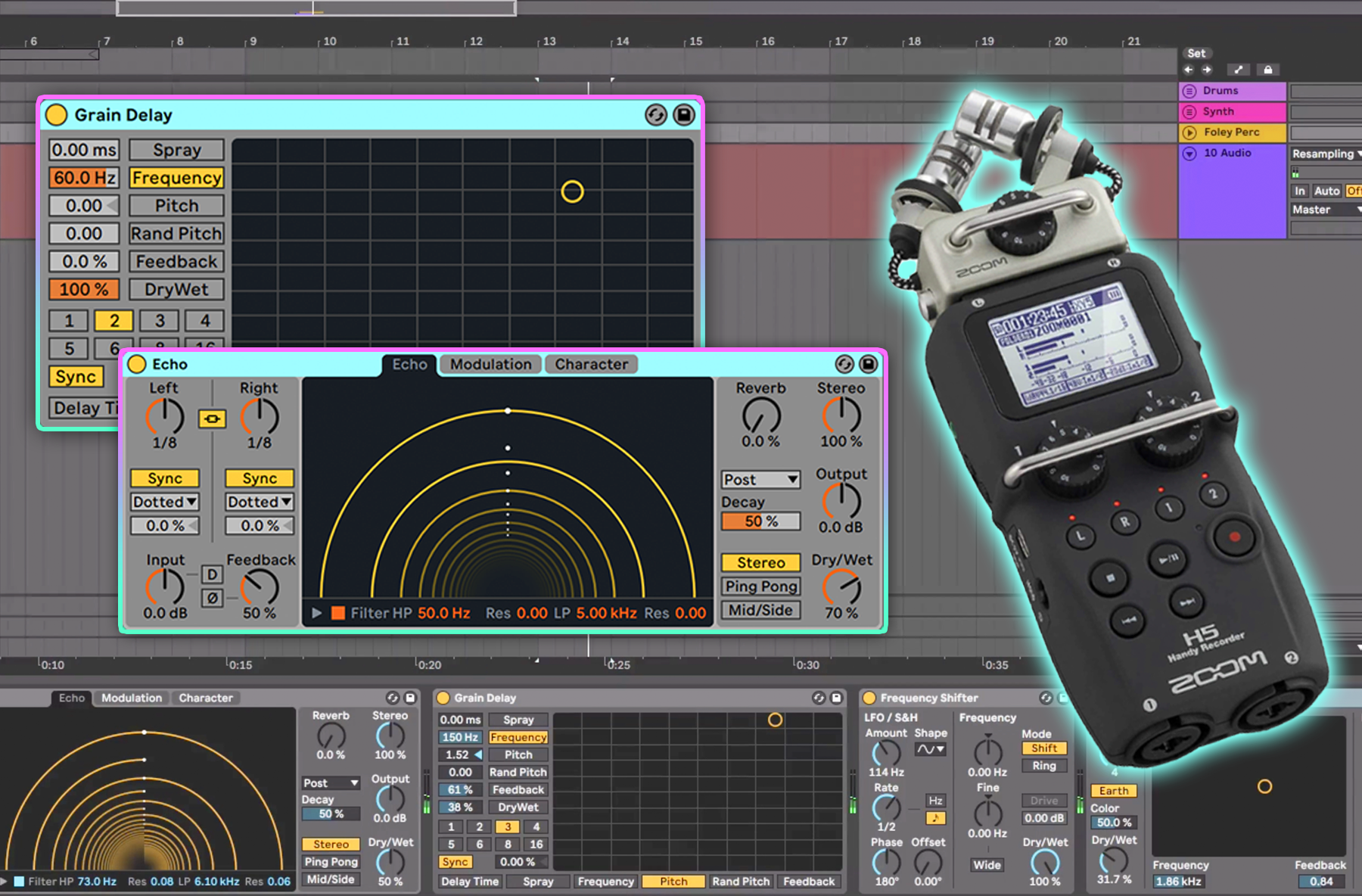This screenshot has height=896, width=1362.
Task: Open the Dotted dropdown under the Left delay
Action: (163, 501)
